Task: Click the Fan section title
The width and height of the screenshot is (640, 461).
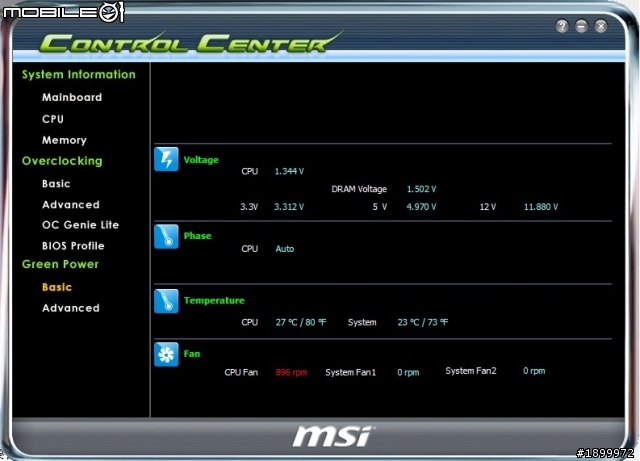Action: 192,354
